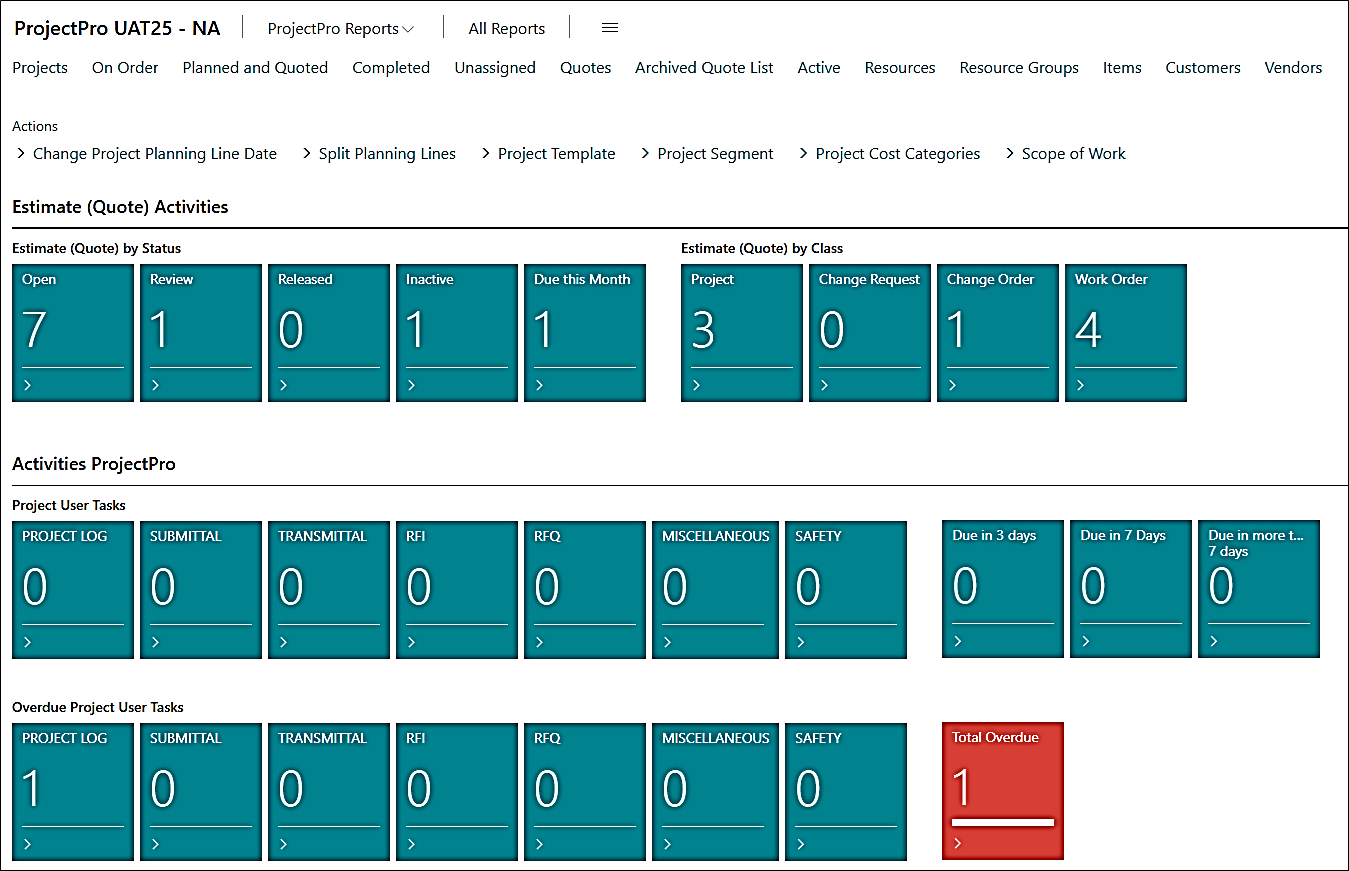The height and width of the screenshot is (871, 1349).
Task: Open RFI tile under Project User Tasks
Action: pyautogui.click(x=457, y=590)
